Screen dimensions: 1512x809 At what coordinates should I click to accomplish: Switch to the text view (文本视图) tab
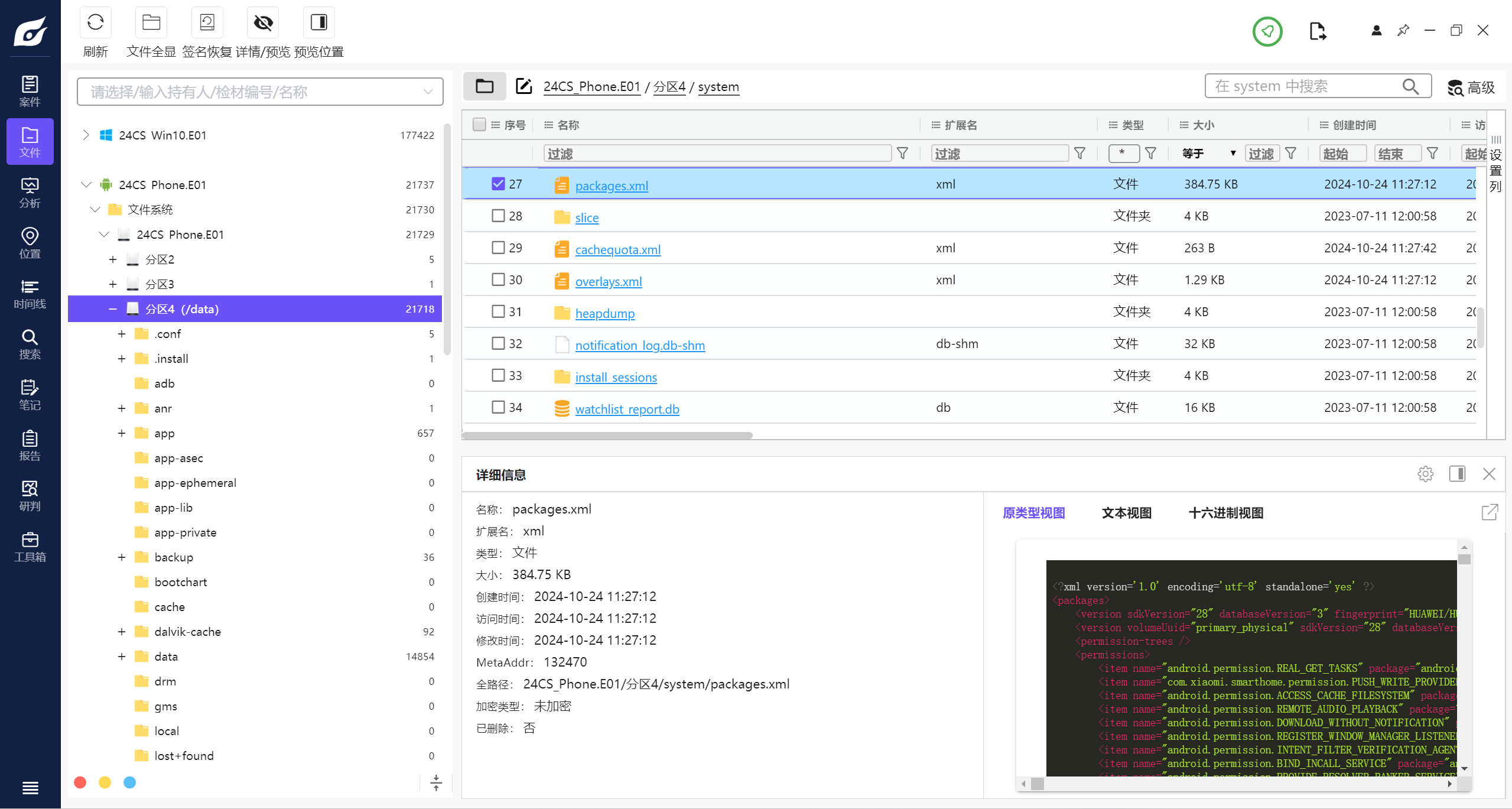click(1126, 513)
